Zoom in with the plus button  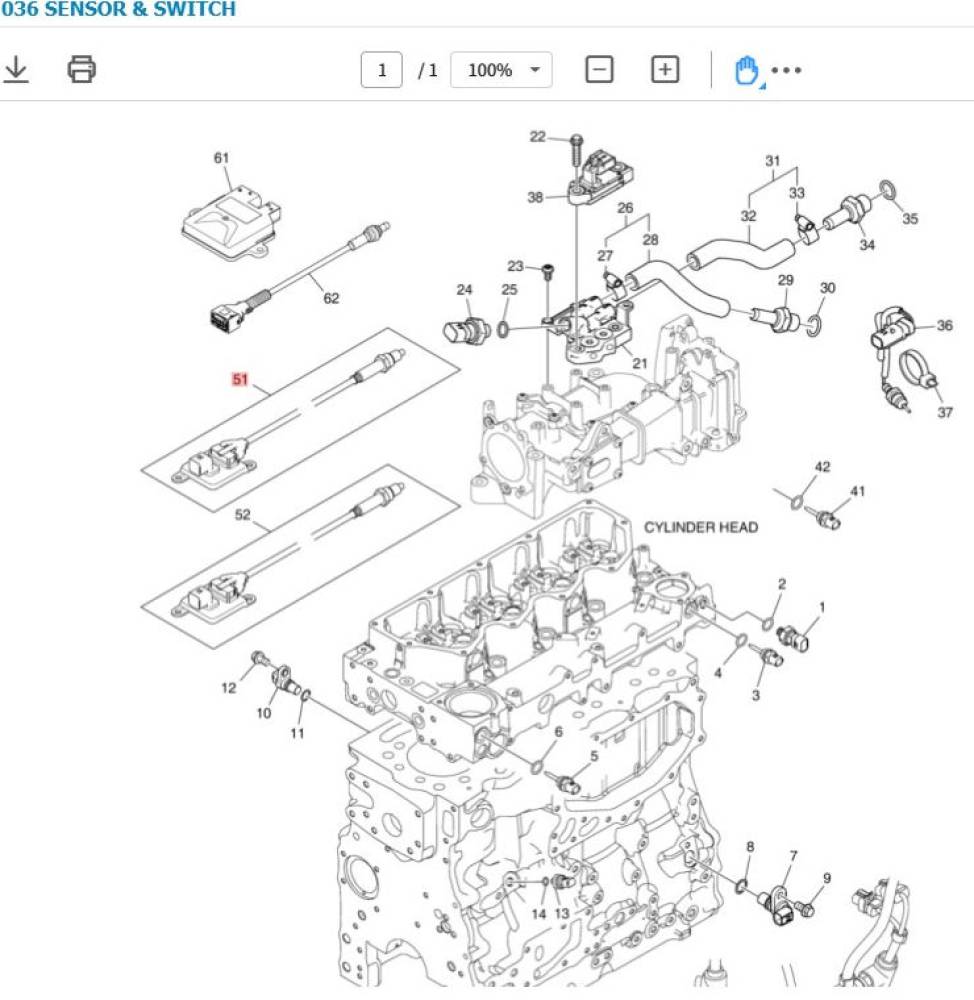(x=665, y=70)
